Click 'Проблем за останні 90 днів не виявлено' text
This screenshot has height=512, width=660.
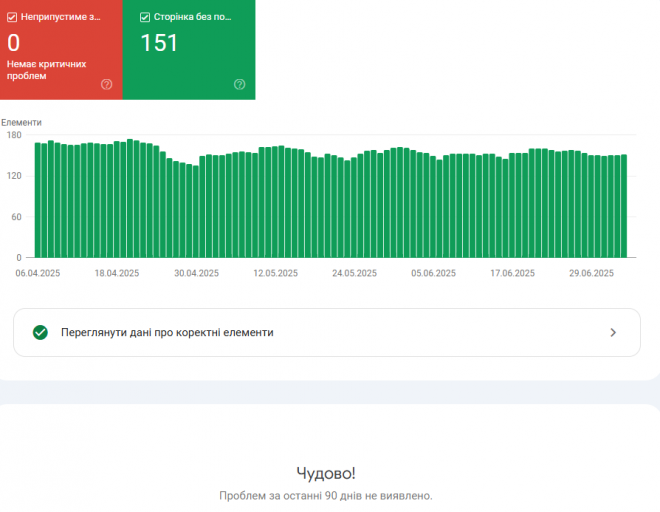click(x=326, y=496)
